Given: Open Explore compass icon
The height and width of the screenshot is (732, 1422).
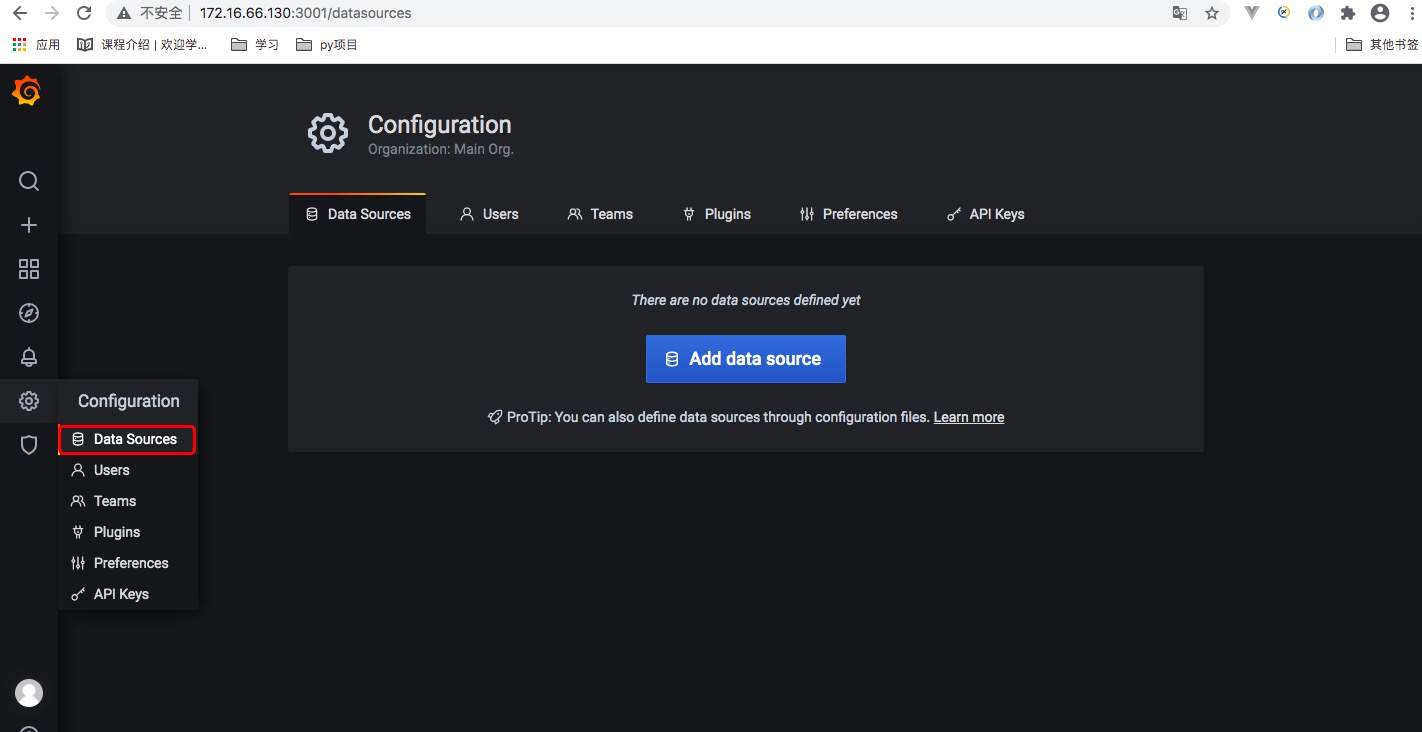Looking at the screenshot, I should 29,313.
